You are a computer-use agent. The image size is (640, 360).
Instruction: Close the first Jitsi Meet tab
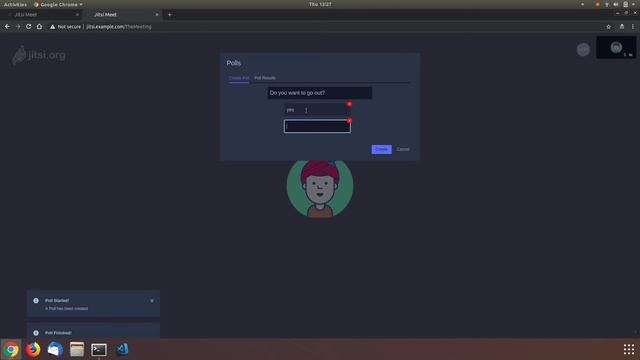point(77,15)
